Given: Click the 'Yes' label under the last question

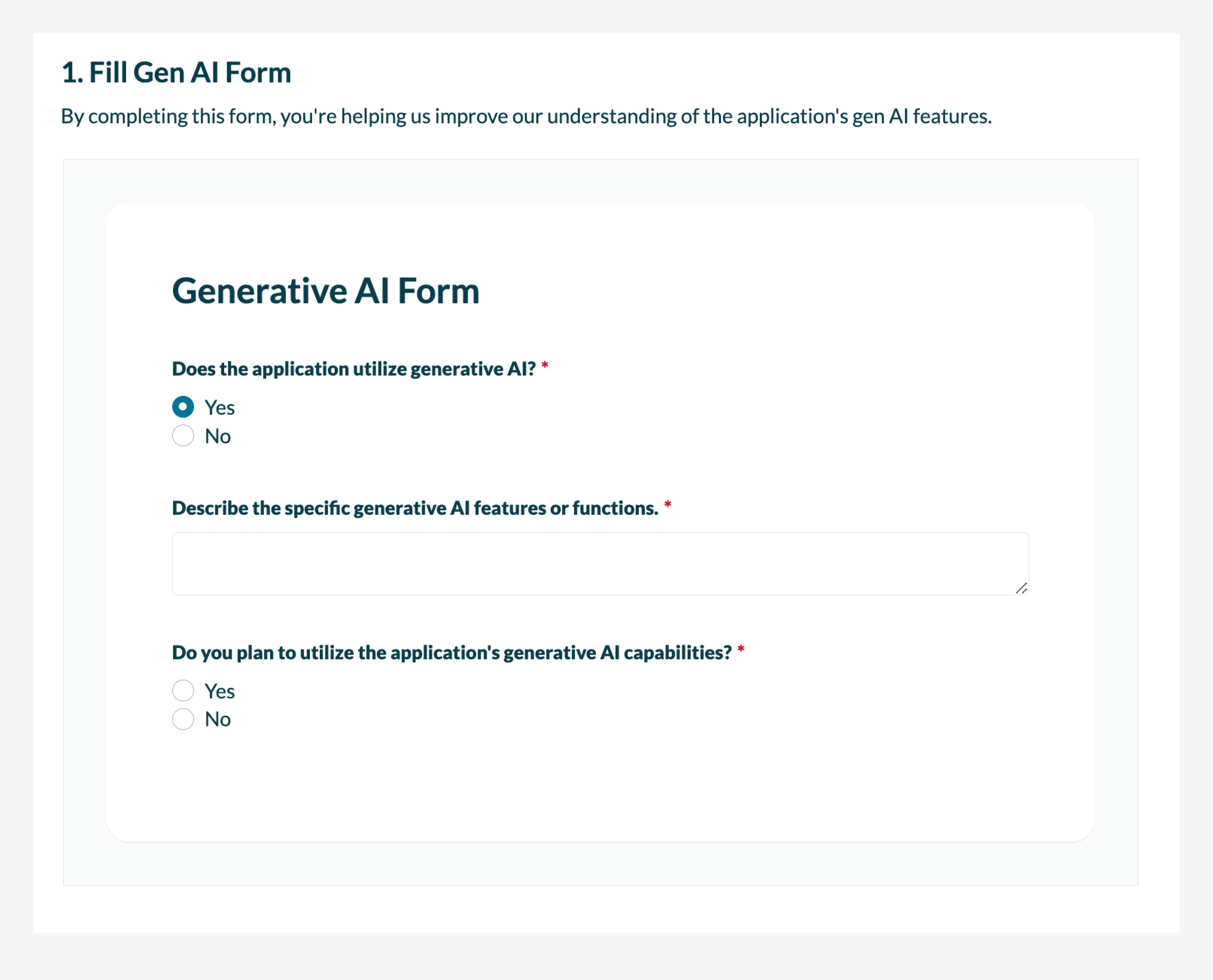Looking at the screenshot, I should pyautogui.click(x=220, y=691).
